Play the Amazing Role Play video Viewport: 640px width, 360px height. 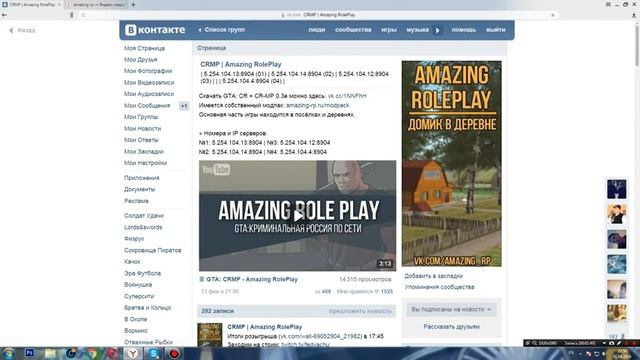tap(298, 216)
